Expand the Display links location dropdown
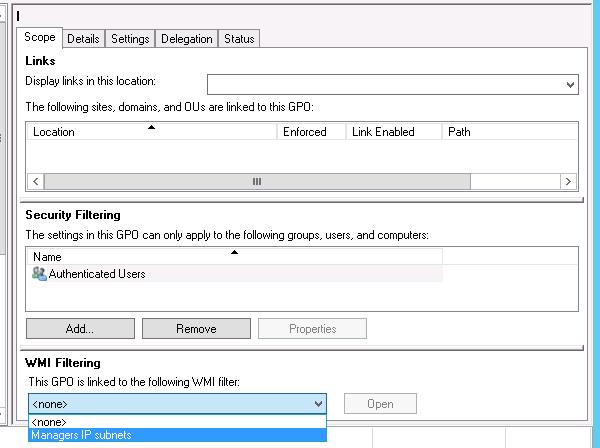The width and height of the screenshot is (600, 448). [570, 85]
